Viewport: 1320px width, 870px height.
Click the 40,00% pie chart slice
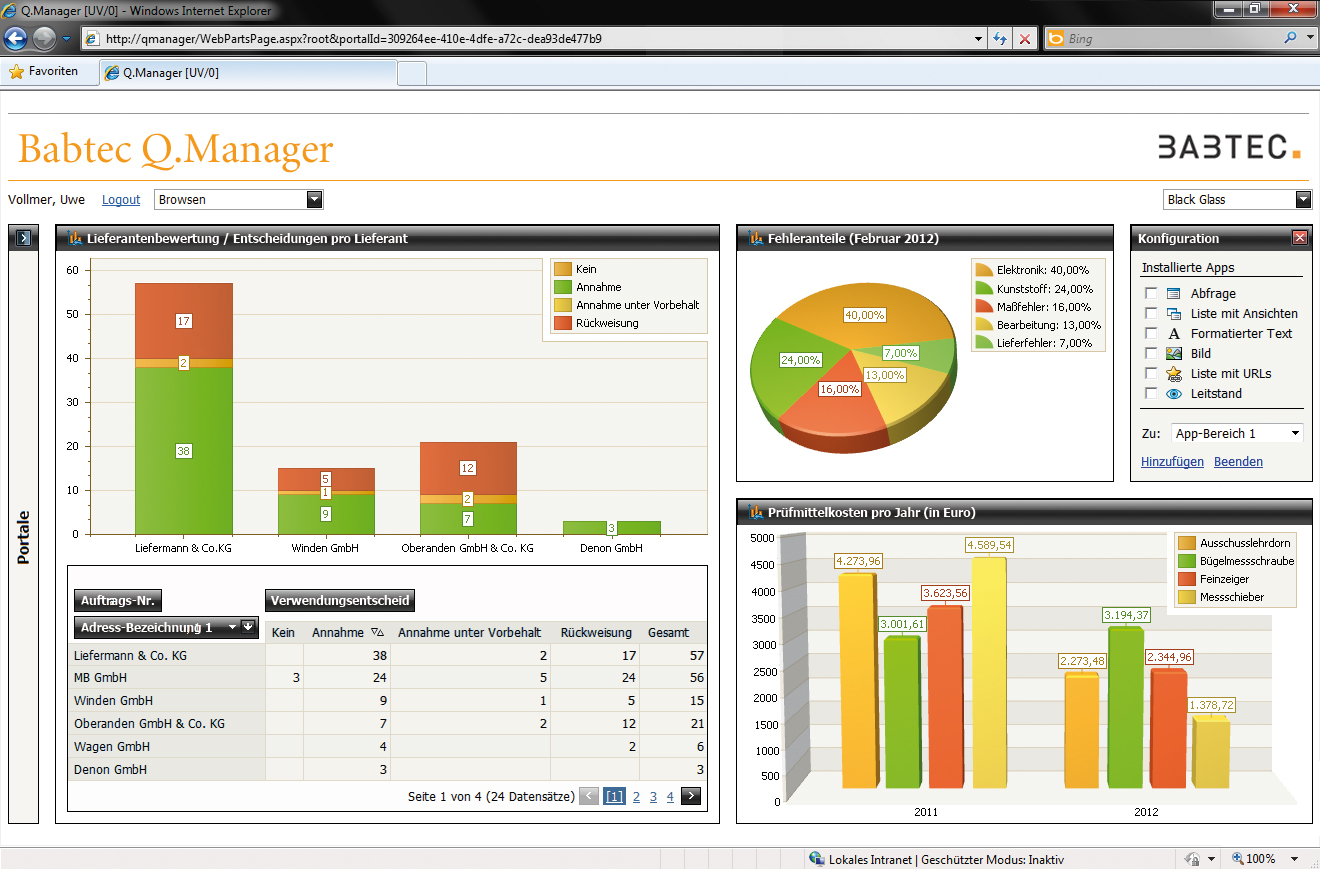tap(865, 315)
